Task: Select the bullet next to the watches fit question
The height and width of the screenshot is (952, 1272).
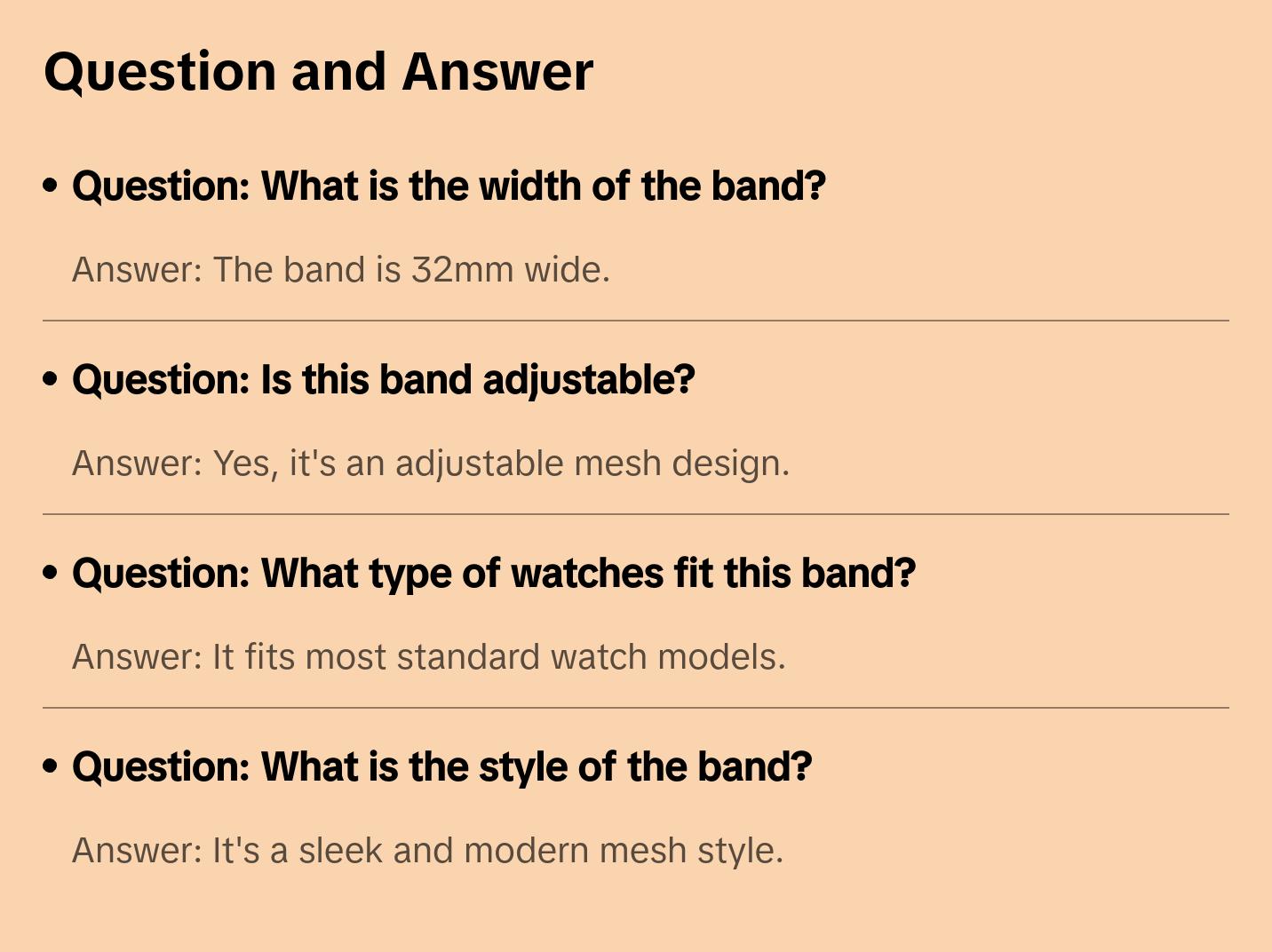Action: 51,573
